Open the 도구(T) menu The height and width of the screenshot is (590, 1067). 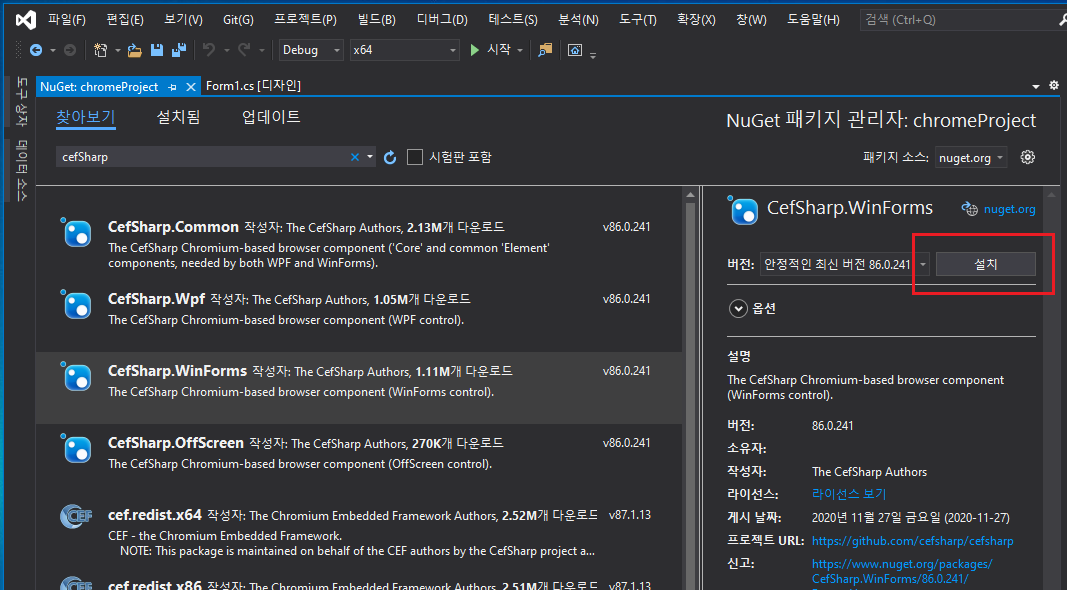coord(638,20)
